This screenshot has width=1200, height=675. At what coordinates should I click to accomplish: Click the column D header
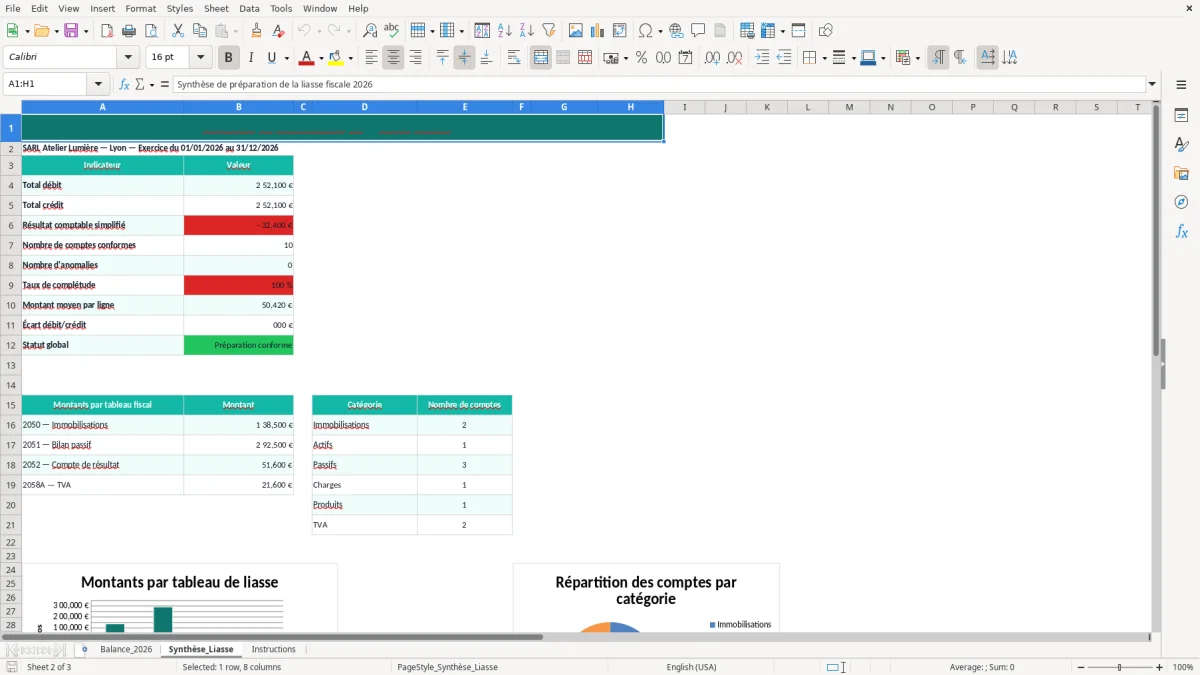tap(364, 107)
